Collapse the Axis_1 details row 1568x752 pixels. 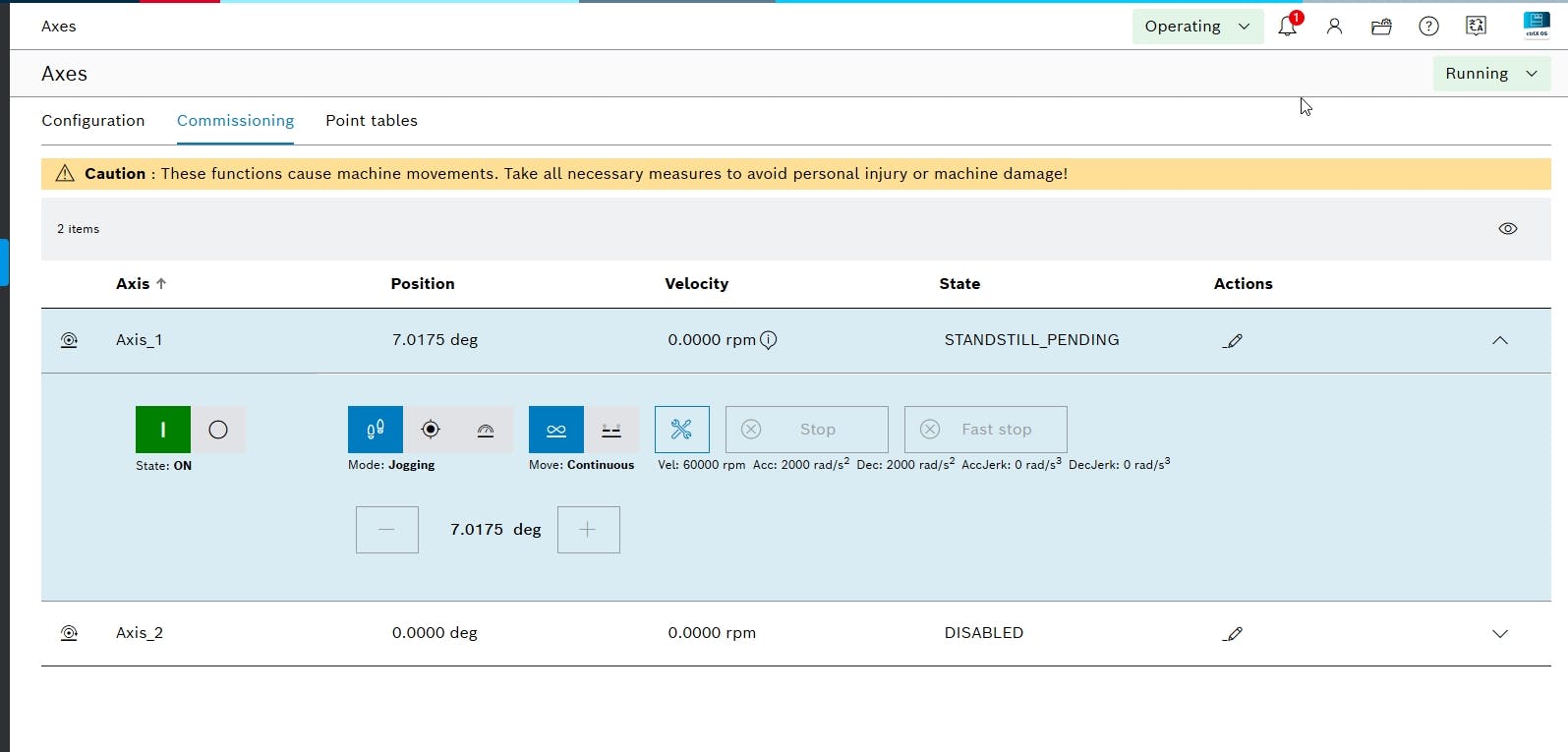(x=1500, y=340)
